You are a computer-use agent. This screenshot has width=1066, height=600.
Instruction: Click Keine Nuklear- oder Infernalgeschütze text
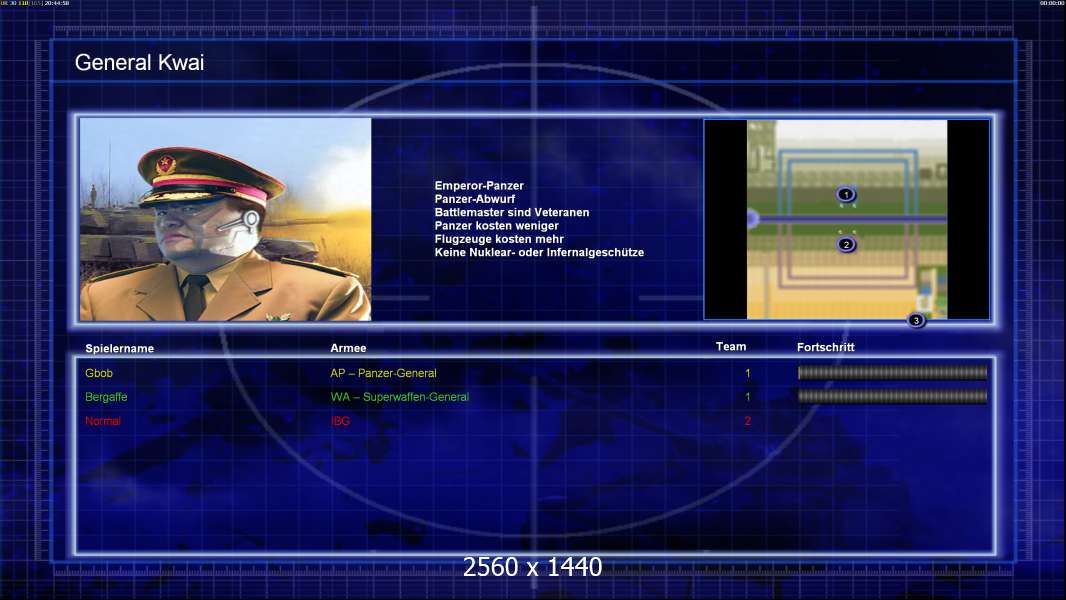tap(539, 252)
